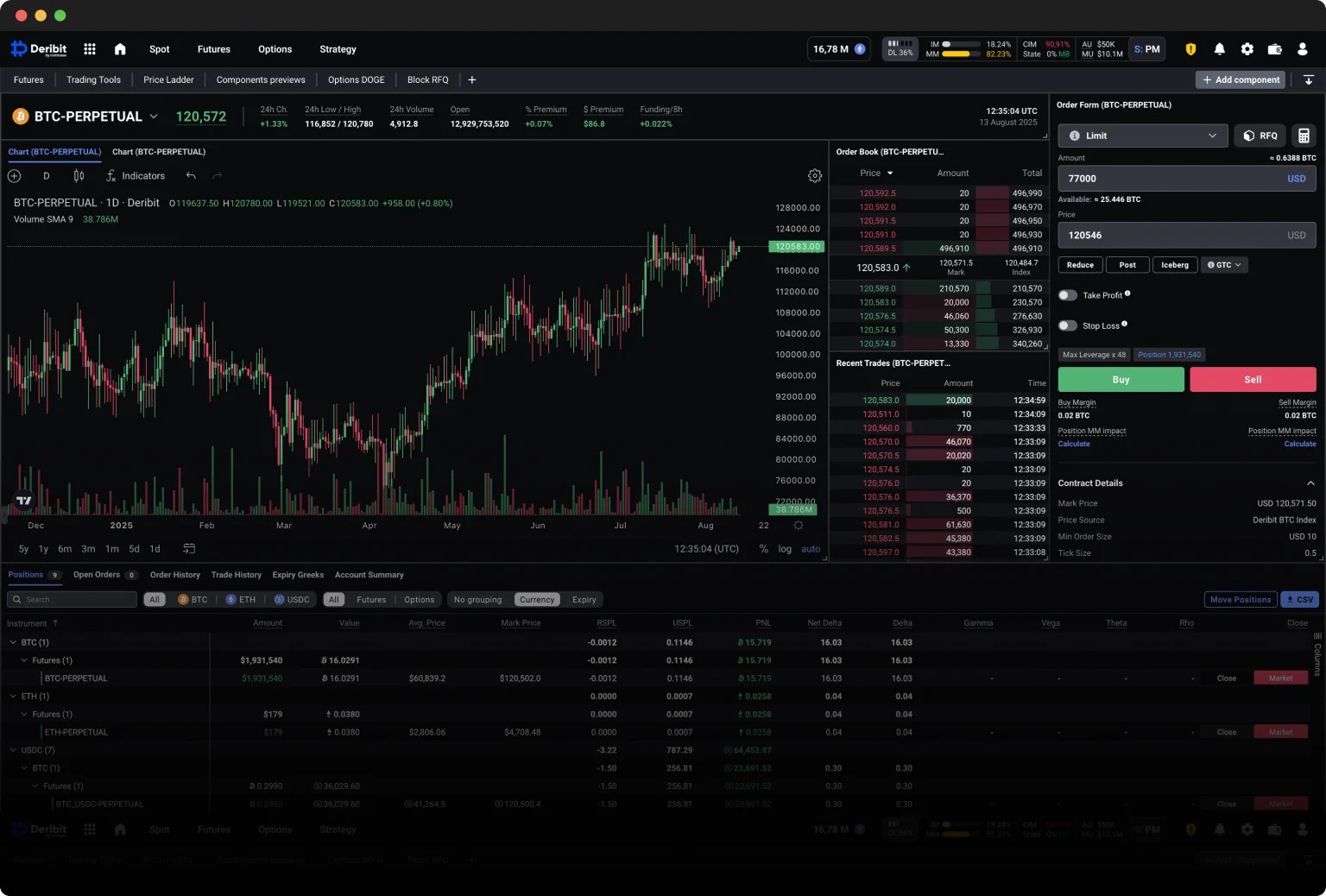Toggle Take Profit switch
1326x896 pixels.
(1068, 295)
